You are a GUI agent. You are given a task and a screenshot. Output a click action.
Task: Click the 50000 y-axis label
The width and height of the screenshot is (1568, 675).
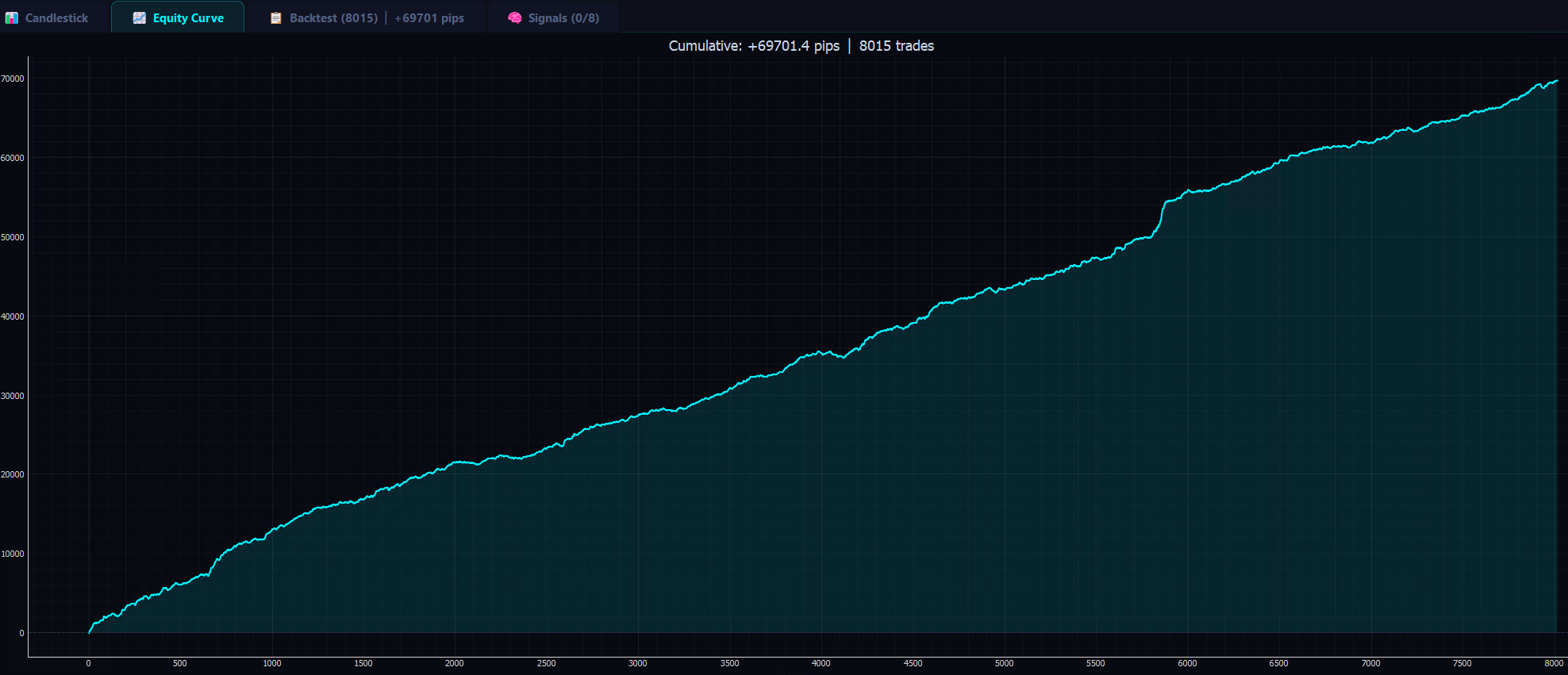(x=13, y=237)
